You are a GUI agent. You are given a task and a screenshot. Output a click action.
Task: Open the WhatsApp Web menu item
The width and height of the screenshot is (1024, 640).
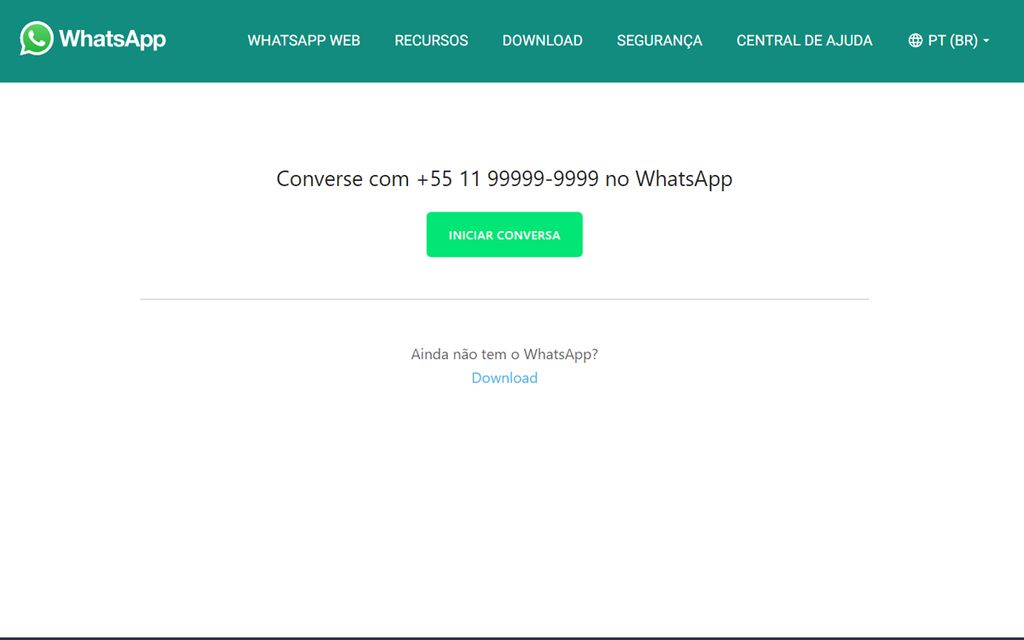[x=304, y=40]
